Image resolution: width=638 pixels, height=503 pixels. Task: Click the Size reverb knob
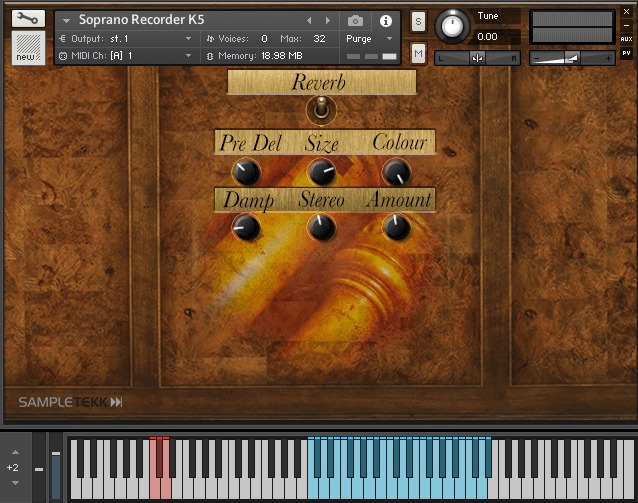pos(321,171)
